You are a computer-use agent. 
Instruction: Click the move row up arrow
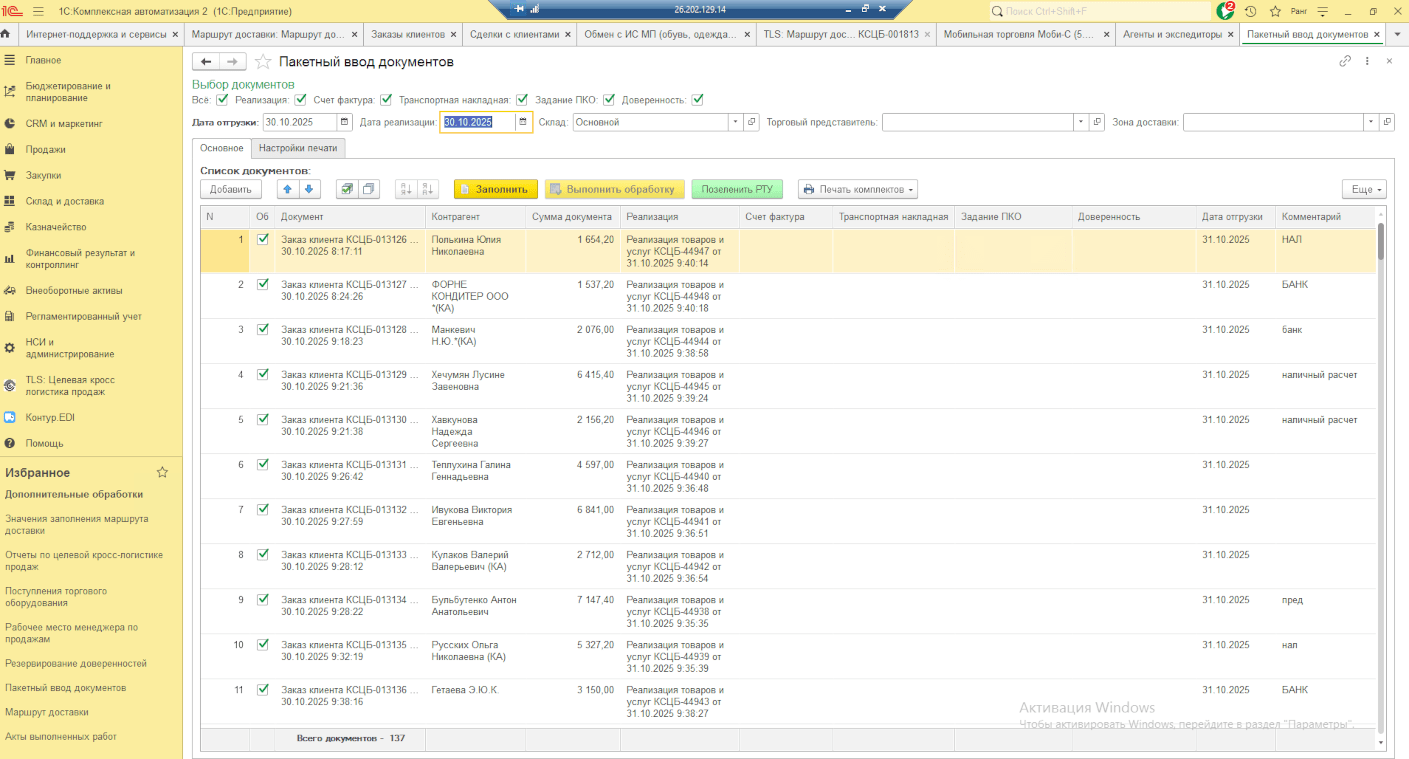(288, 189)
